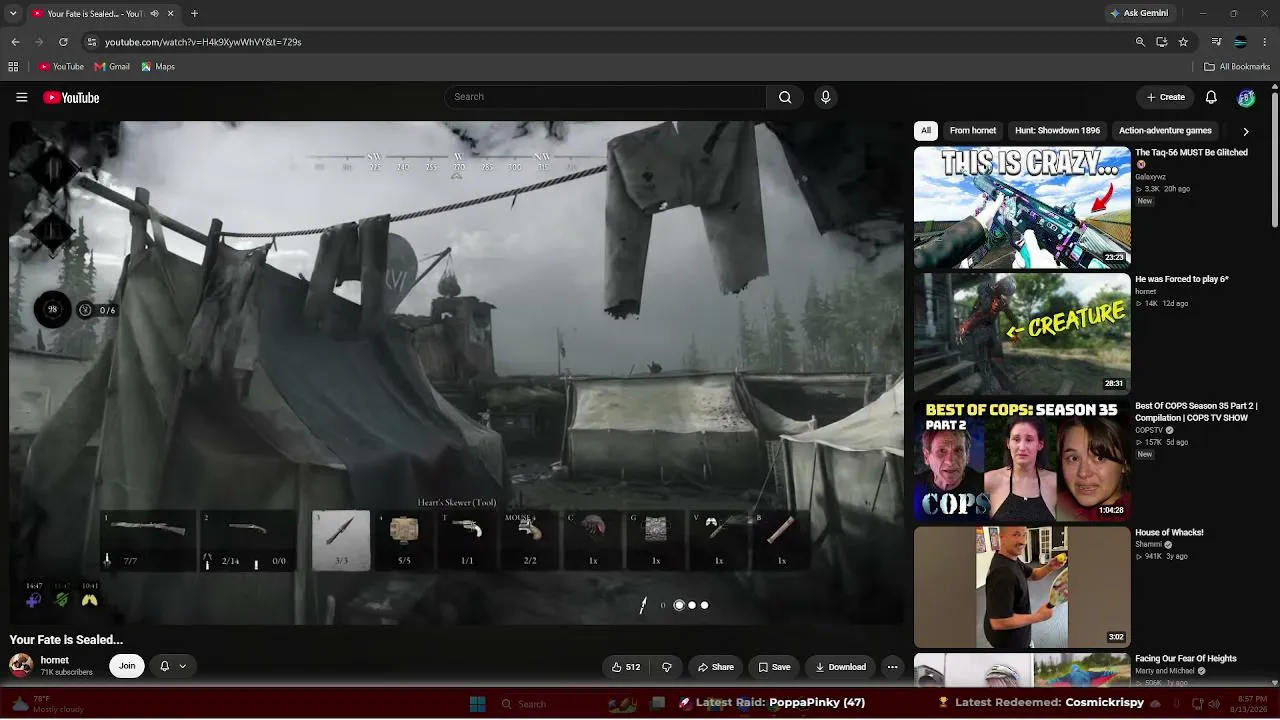
Task: Open a new browser tab
Action: coord(194,14)
